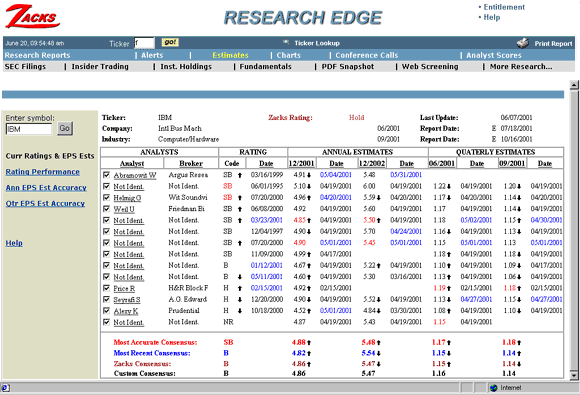Open Web Screening section
Viewport: 580px width, 395px height.
click(x=430, y=67)
